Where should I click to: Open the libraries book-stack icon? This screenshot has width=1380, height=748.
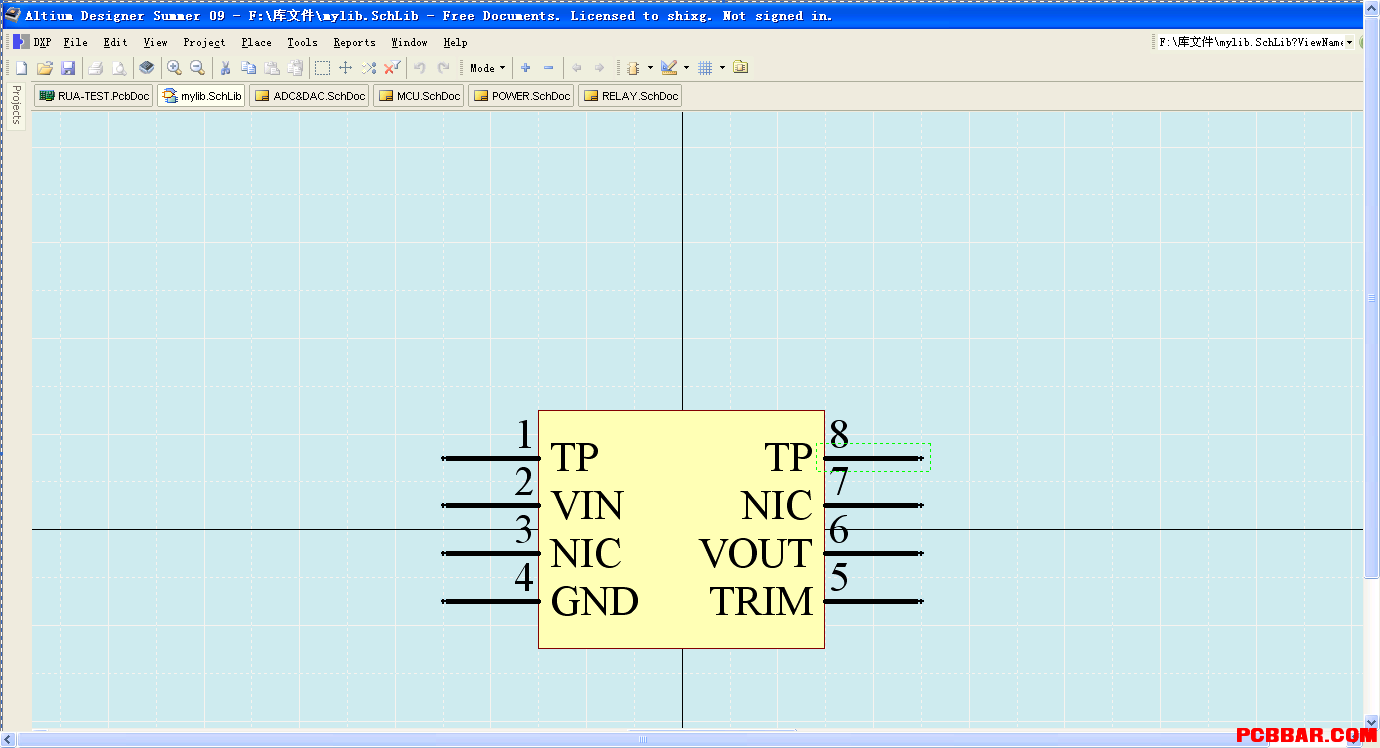coord(147,68)
